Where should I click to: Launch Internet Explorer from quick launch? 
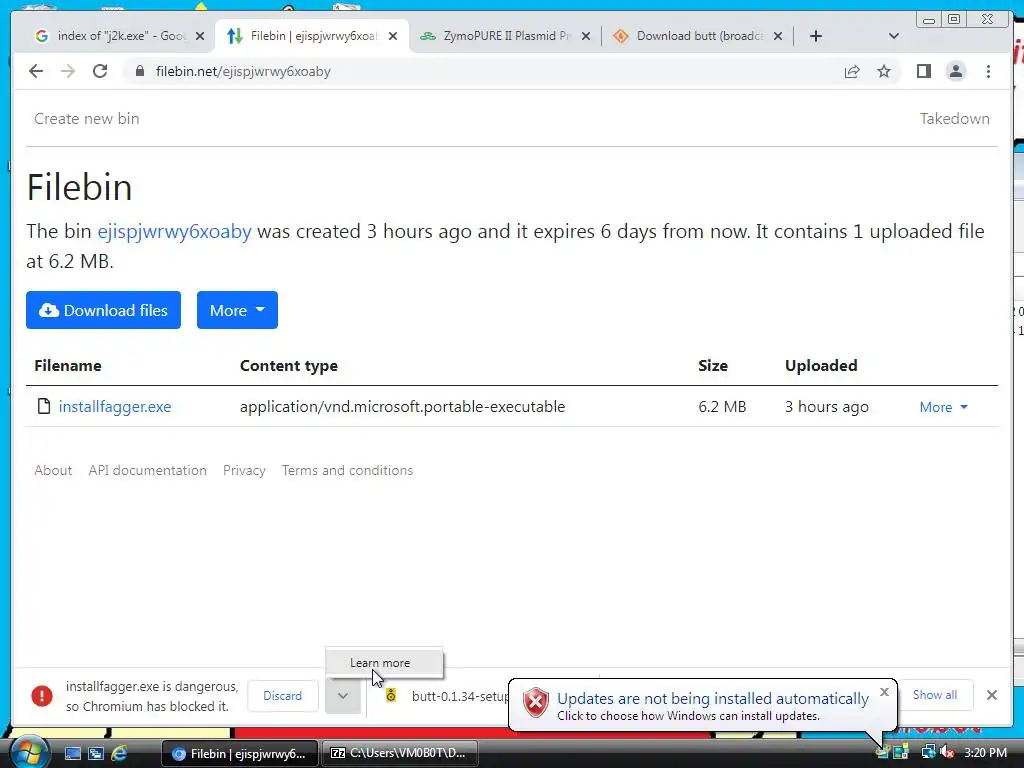pos(119,754)
